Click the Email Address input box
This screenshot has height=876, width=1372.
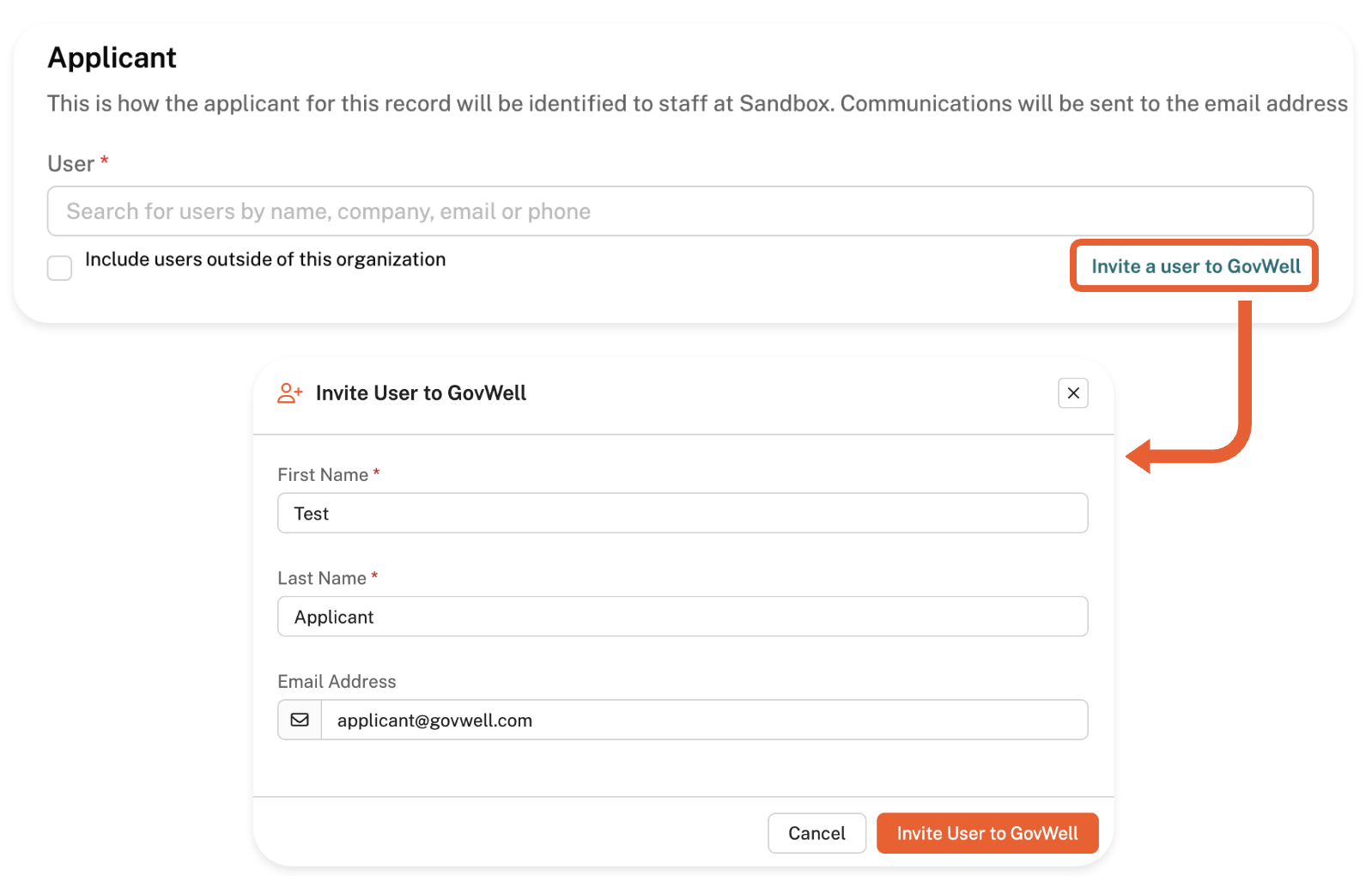tap(704, 720)
